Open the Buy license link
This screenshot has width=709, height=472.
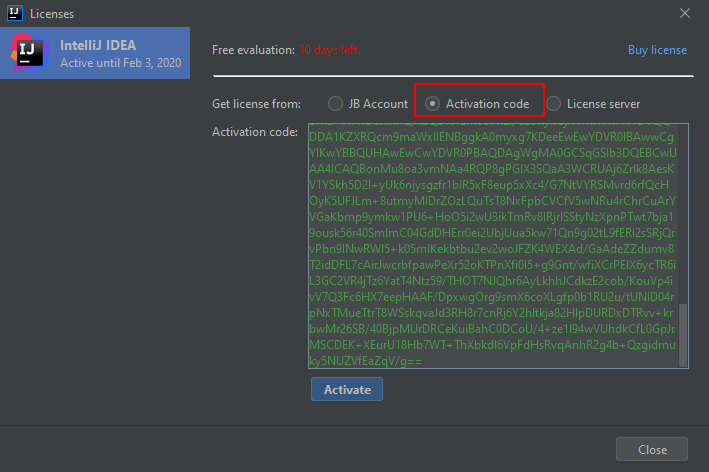pyautogui.click(x=657, y=50)
